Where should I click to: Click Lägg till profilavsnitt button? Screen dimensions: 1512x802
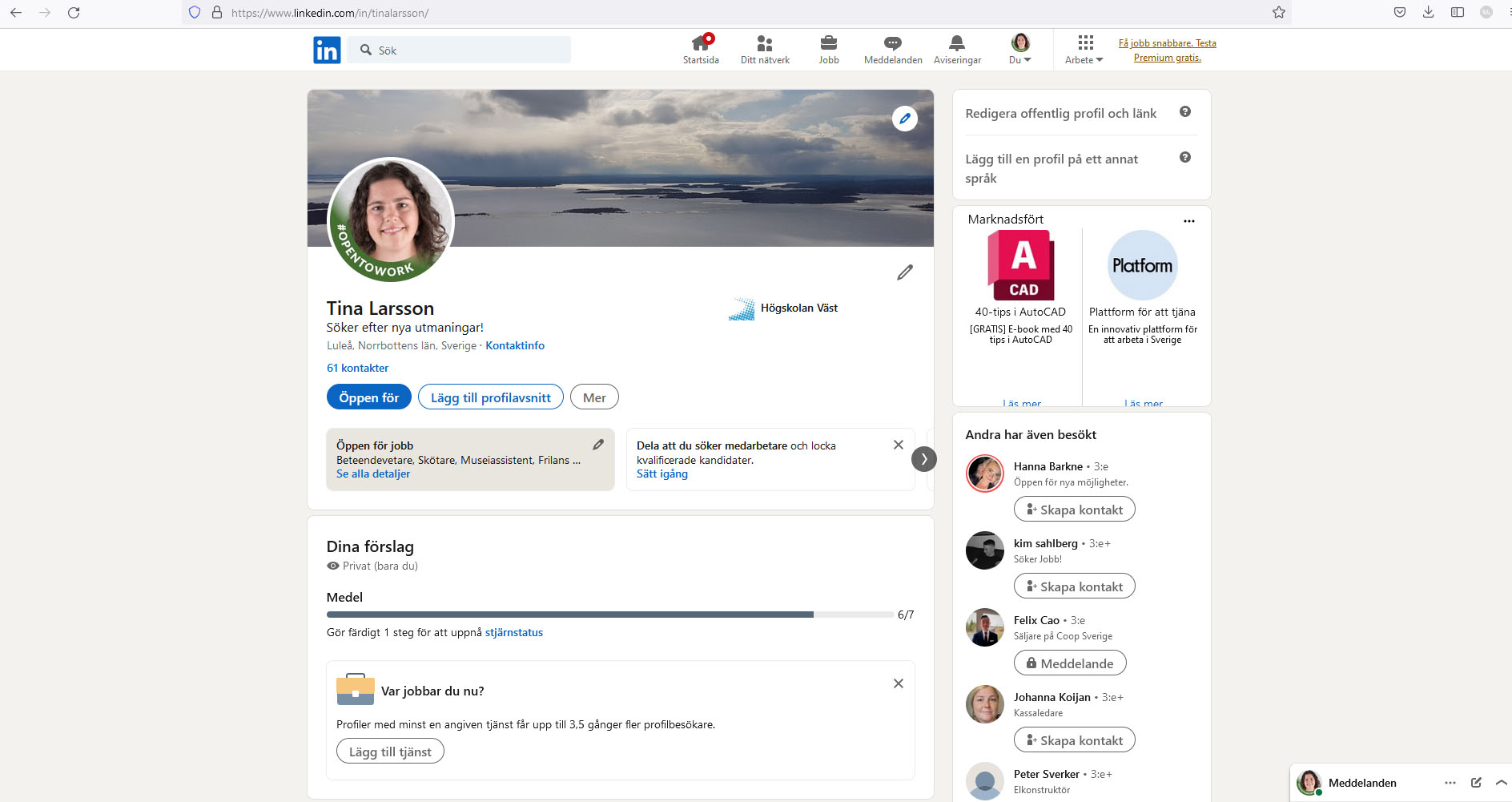tap(491, 397)
